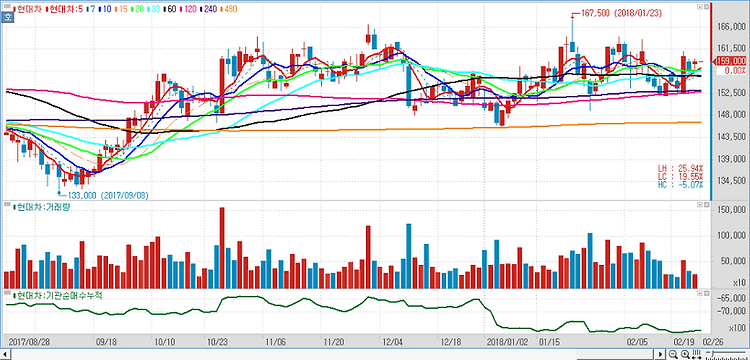This screenshot has width=750, height=360.
Task: Click the current price tag 159,000
Action: [x=730, y=61]
